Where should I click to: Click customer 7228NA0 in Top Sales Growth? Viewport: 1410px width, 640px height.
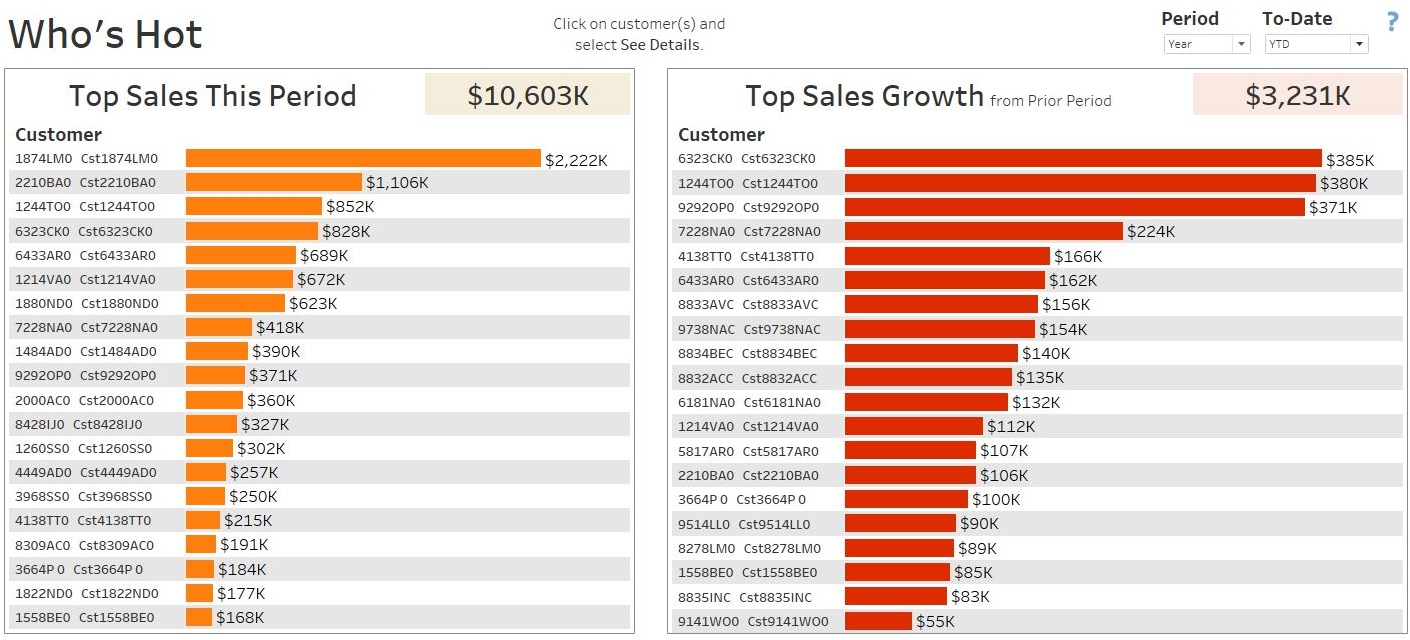pyautogui.click(x=749, y=231)
